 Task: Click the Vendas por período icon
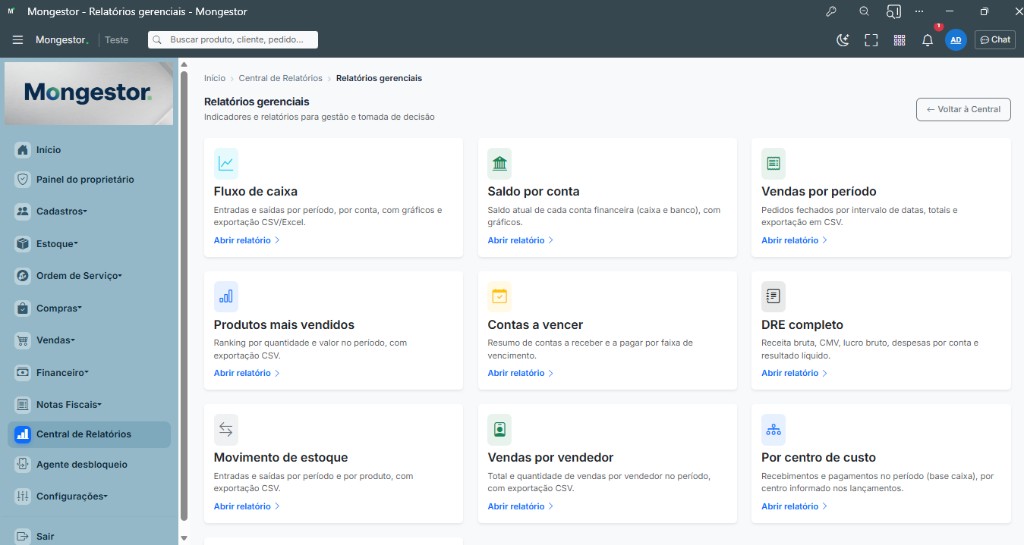click(773, 163)
